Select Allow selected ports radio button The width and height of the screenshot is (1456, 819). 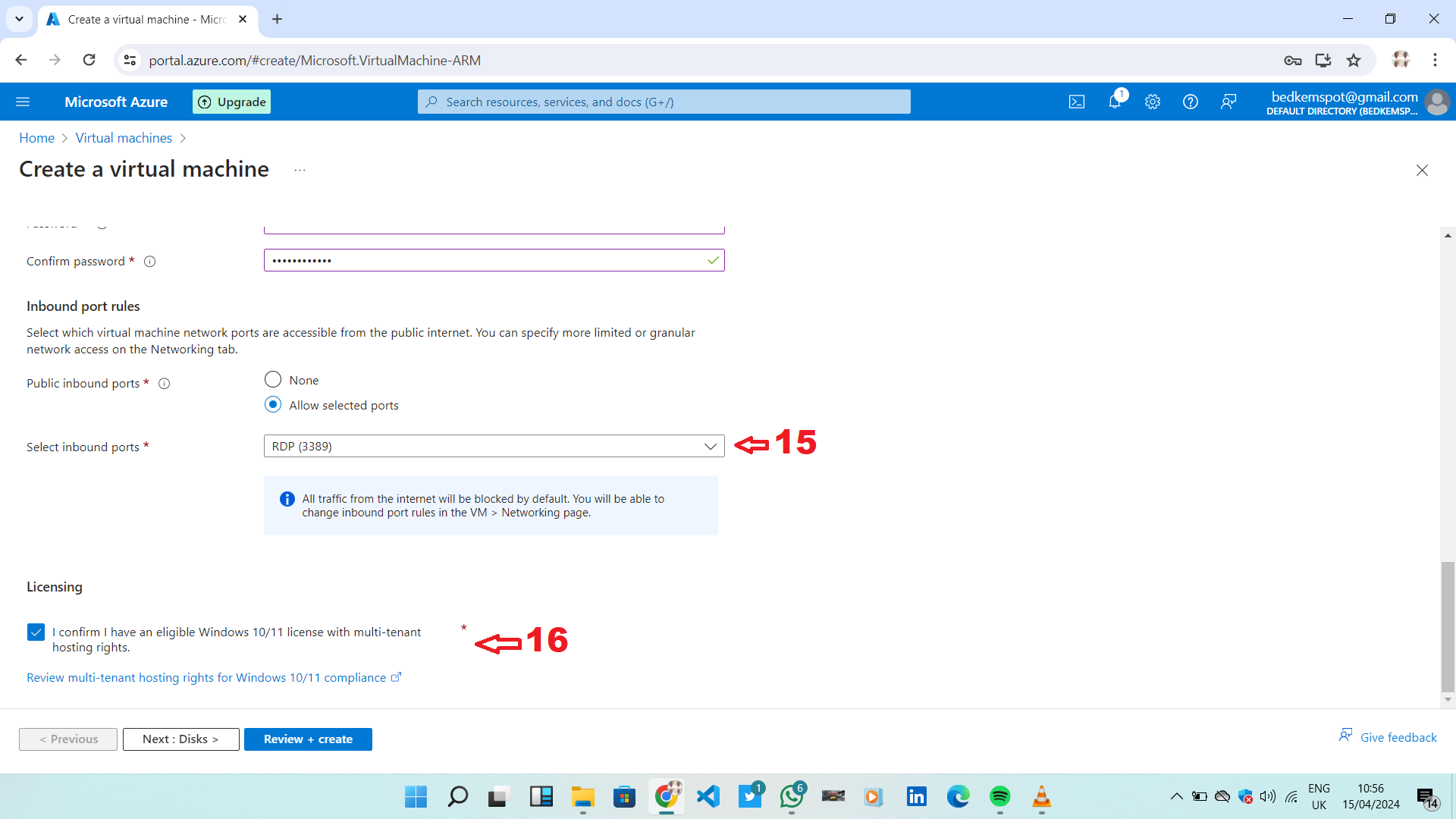[273, 405]
